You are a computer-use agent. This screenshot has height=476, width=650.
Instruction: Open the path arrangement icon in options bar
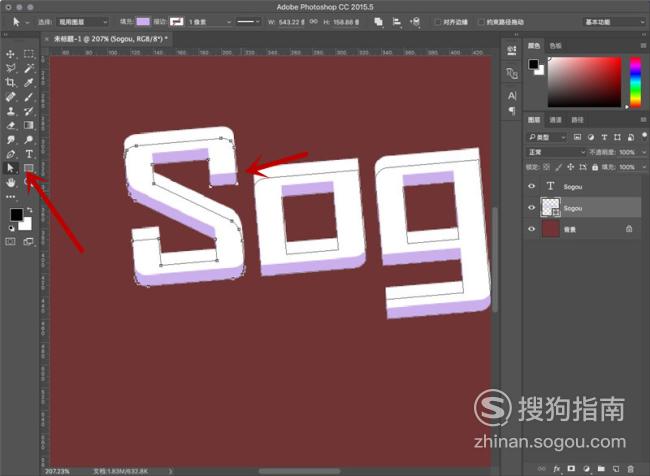pos(415,22)
